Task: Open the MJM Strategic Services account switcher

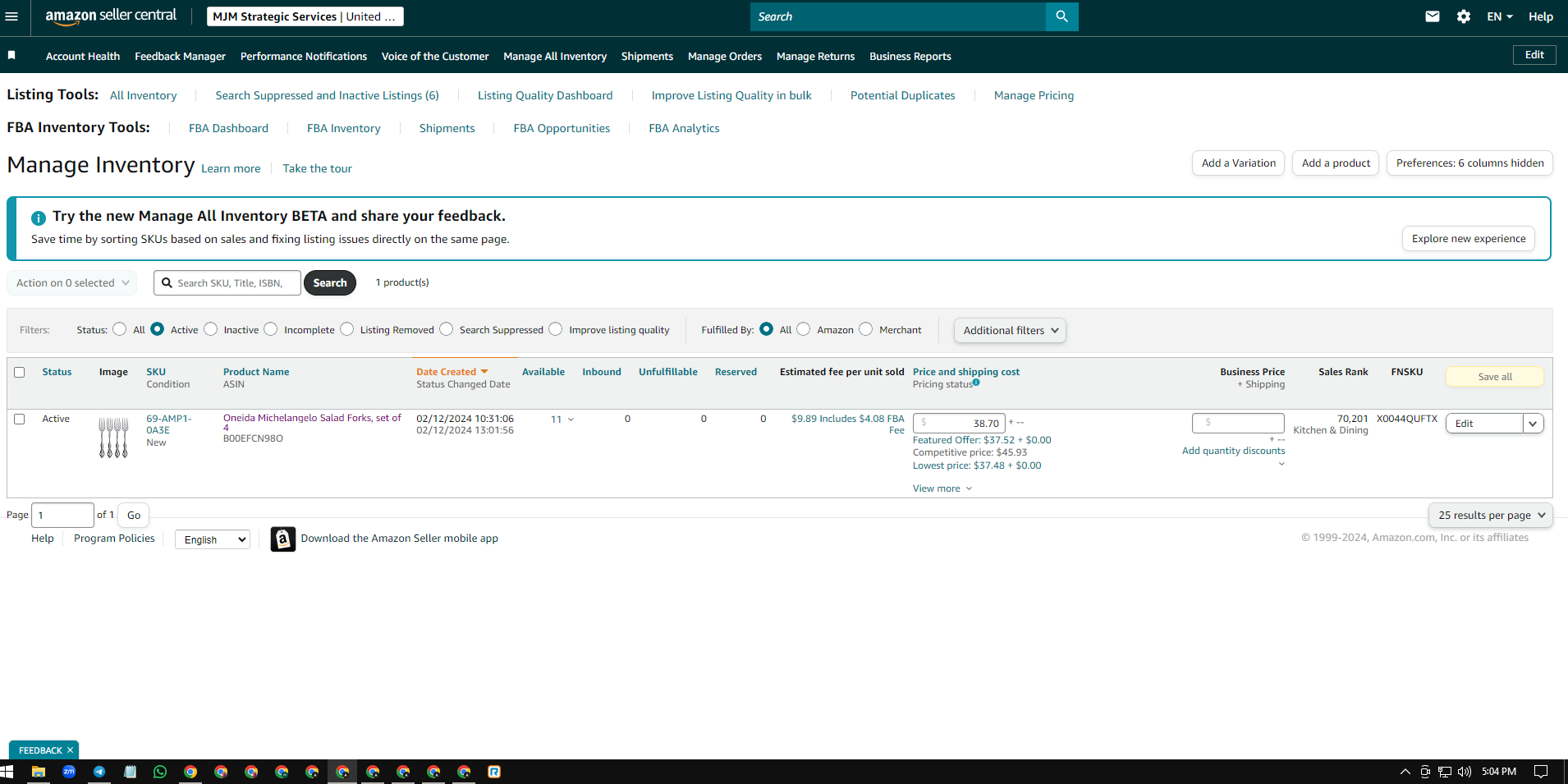Action: [x=305, y=16]
